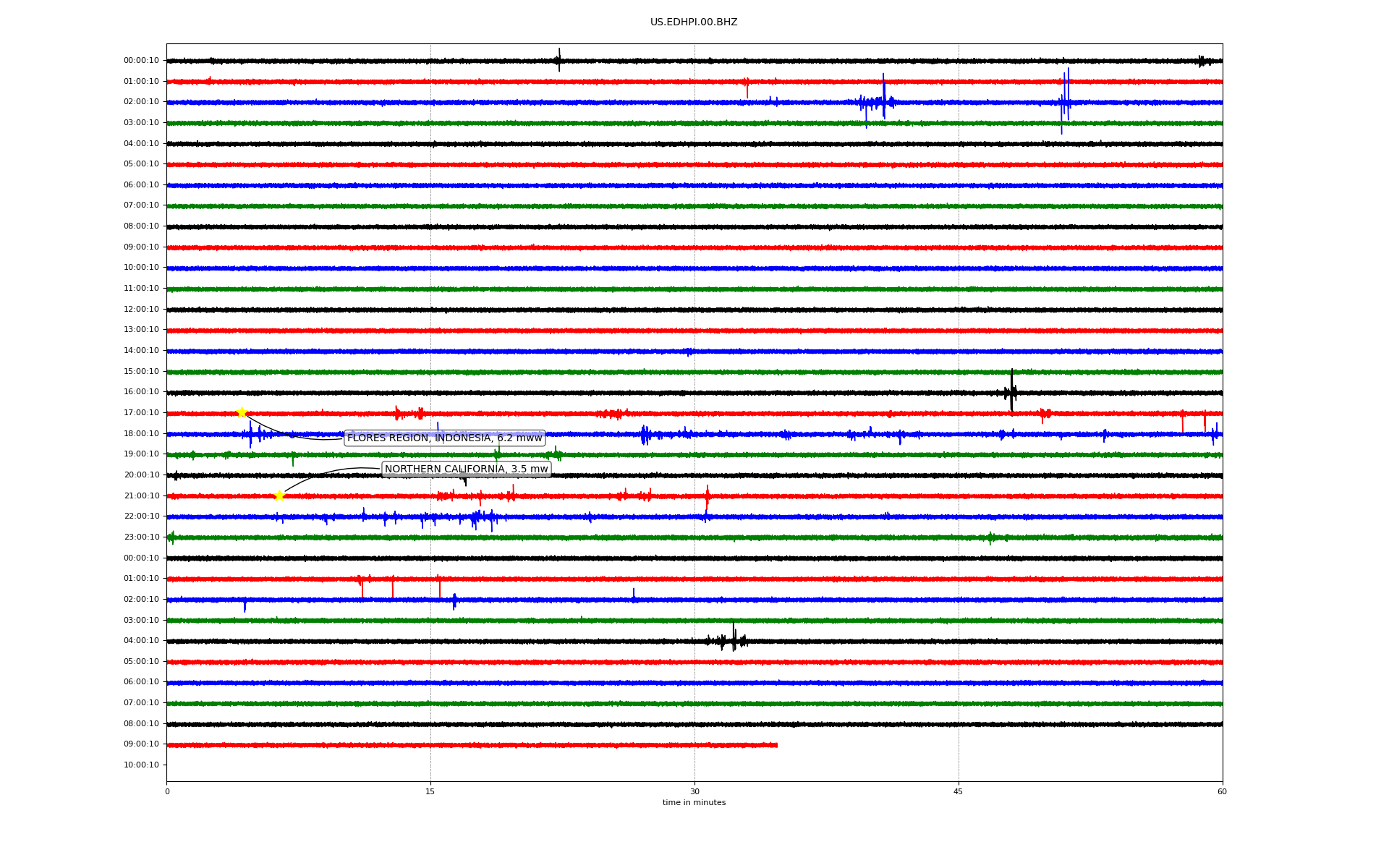This screenshot has width=1389, height=868.
Task: Click the 15 minute x-axis tick label
Action: pyautogui.click(x=430, y=791)
